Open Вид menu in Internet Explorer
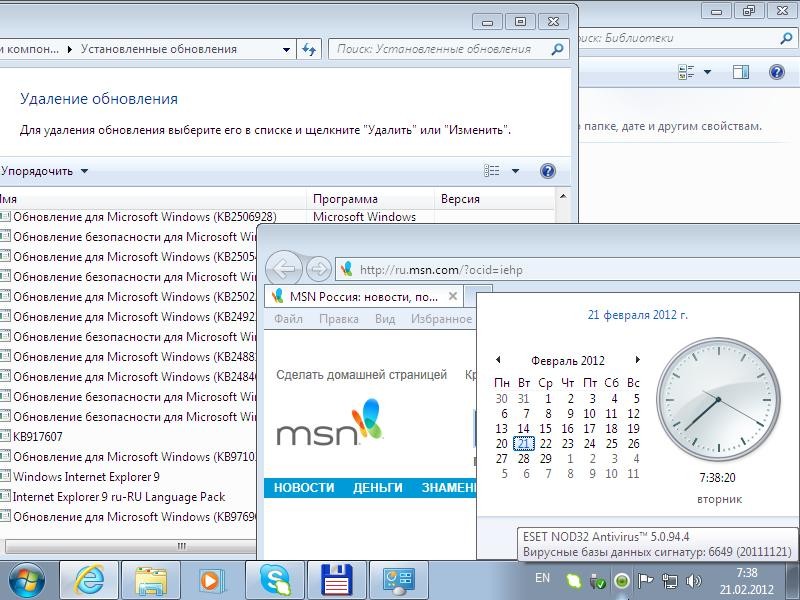This screenshot has width=800, height=600. coord(385,319)
